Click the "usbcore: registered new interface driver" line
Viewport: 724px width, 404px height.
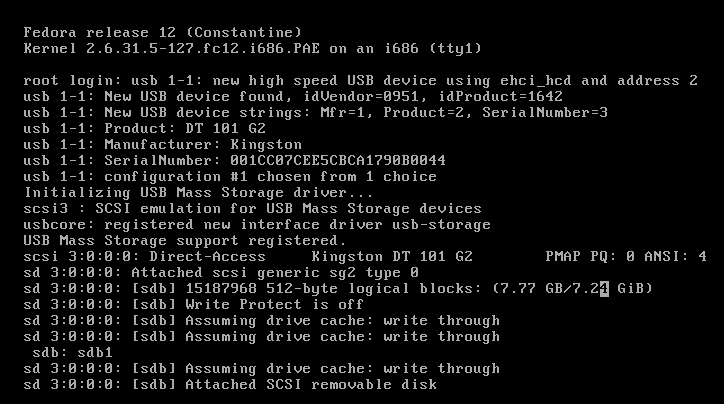coord(257,225)
